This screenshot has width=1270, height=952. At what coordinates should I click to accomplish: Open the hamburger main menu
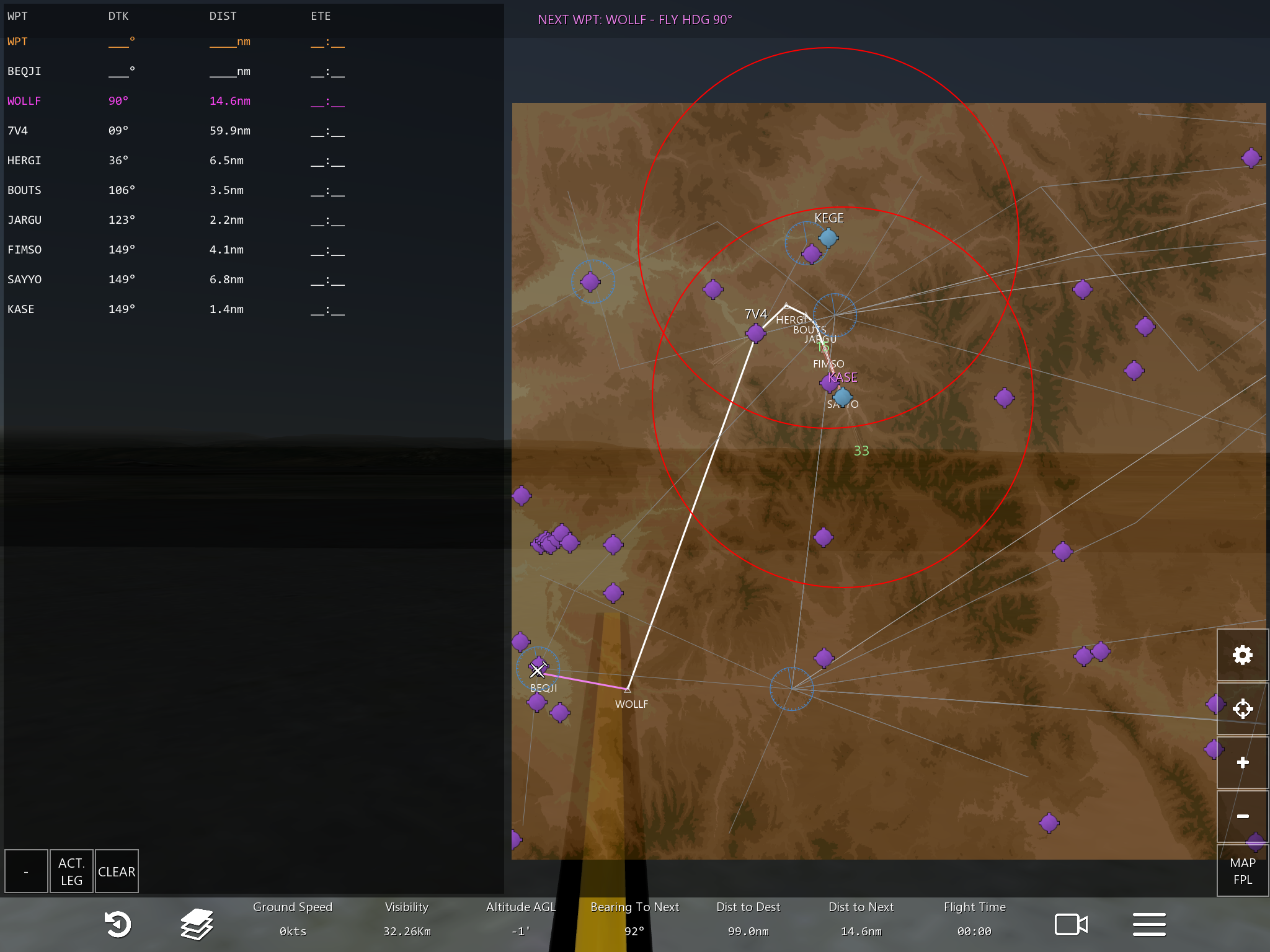[1149, 924]
